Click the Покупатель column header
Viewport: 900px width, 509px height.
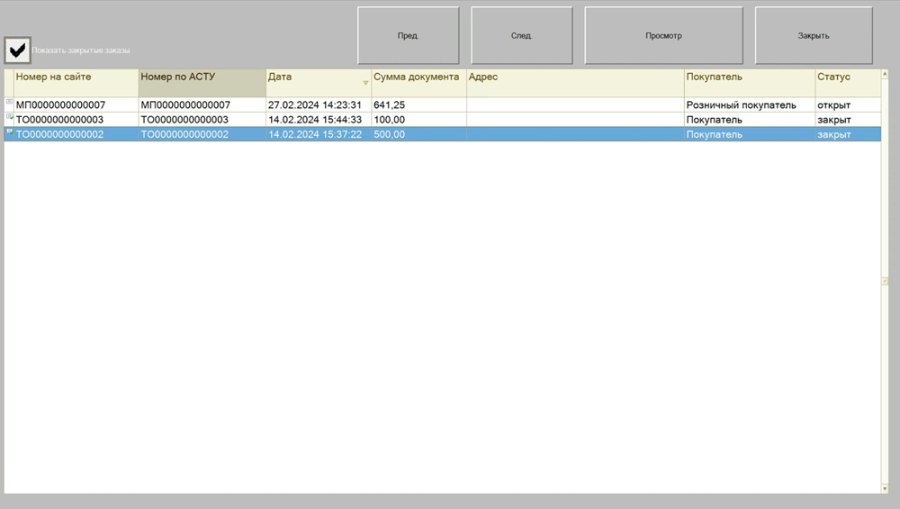click(750, 83)
